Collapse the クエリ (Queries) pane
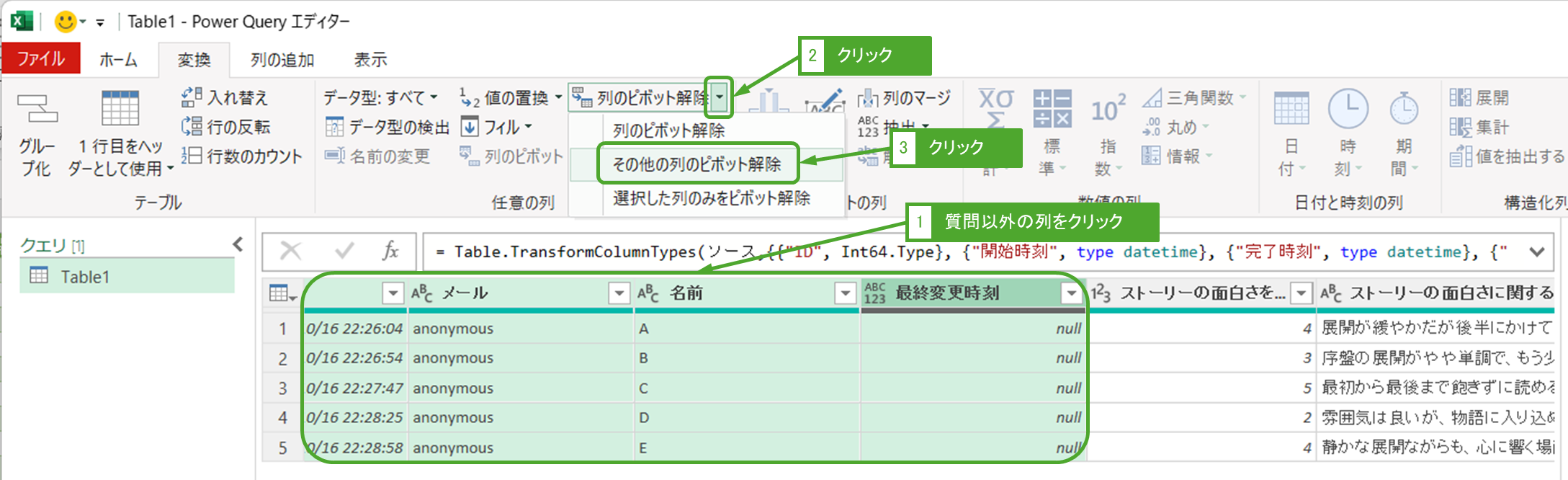The image size is (1568, 480). (x=238, y=245)
